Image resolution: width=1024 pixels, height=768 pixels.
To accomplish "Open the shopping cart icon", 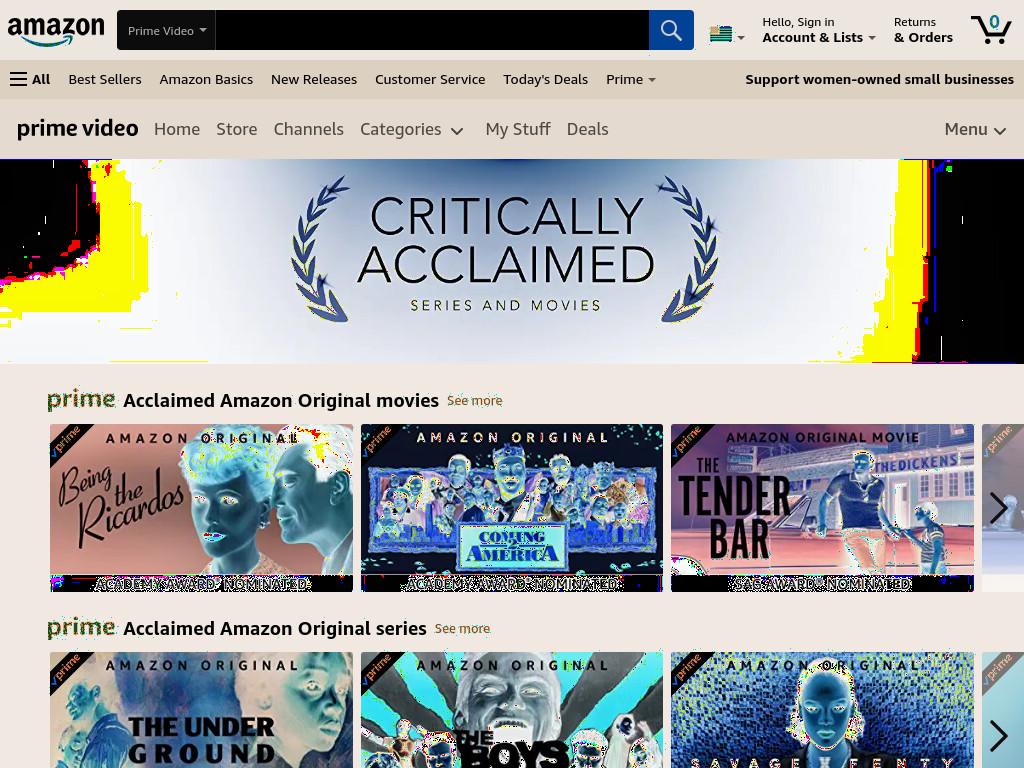I will 991,29.
